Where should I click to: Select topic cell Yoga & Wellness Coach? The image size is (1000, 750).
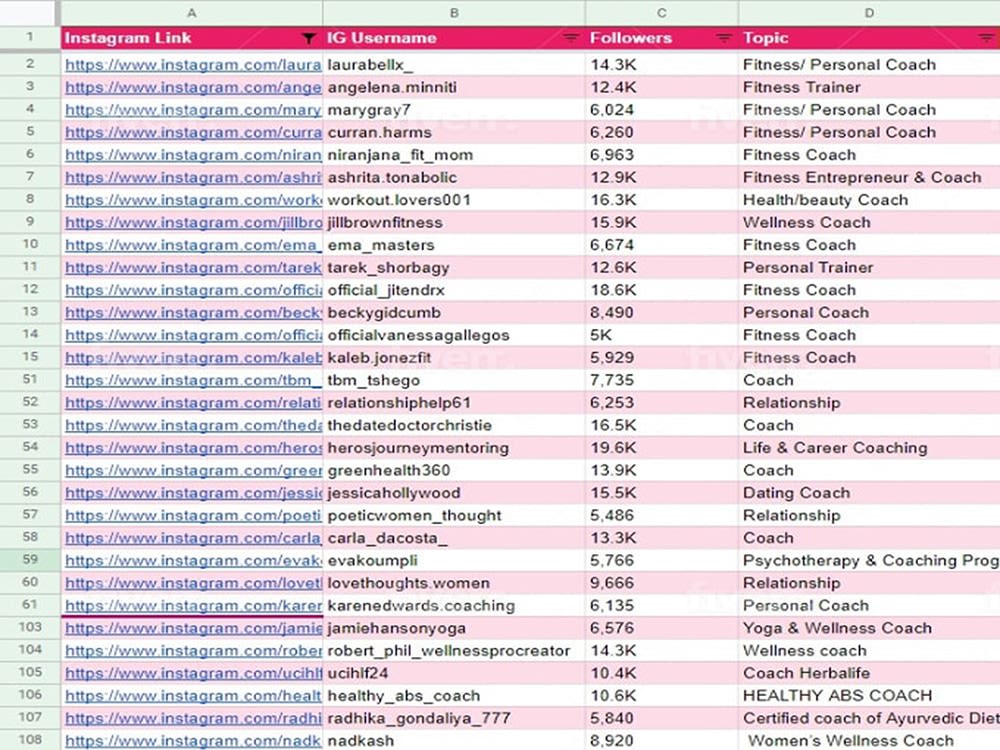869,628
